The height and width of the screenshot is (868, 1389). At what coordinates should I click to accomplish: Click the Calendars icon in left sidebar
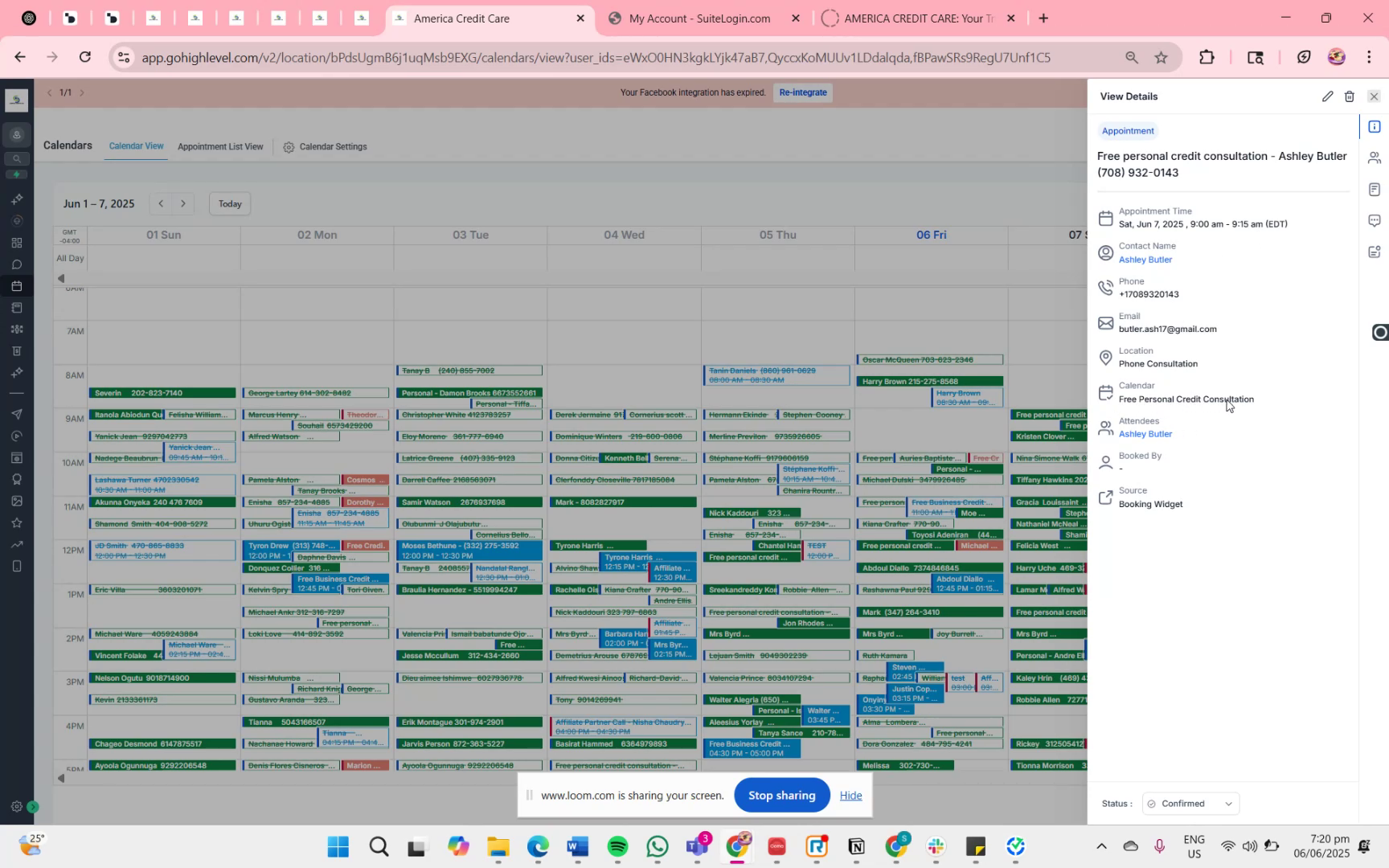(16, 286)
